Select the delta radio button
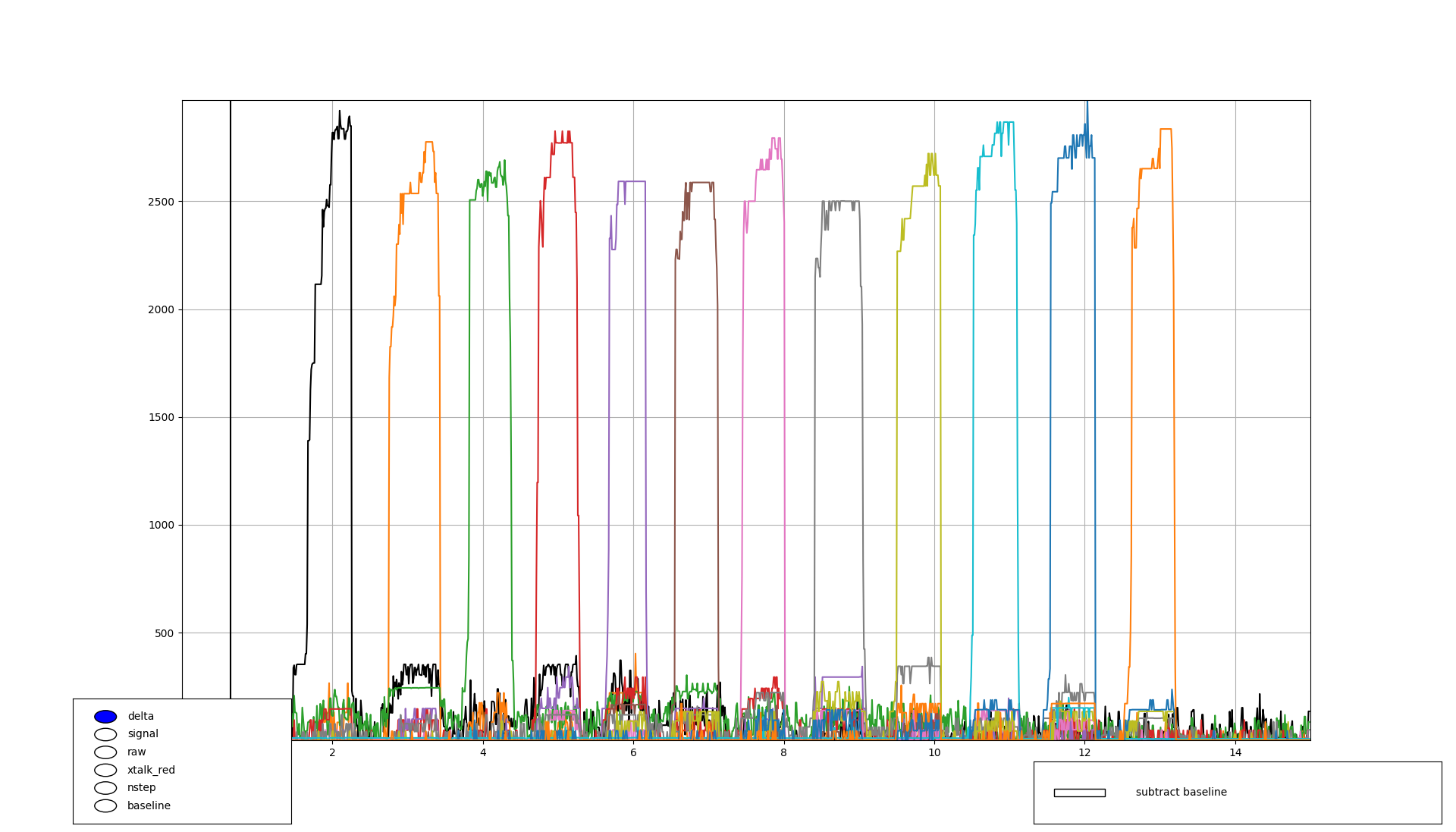 [x=105, y=717]
